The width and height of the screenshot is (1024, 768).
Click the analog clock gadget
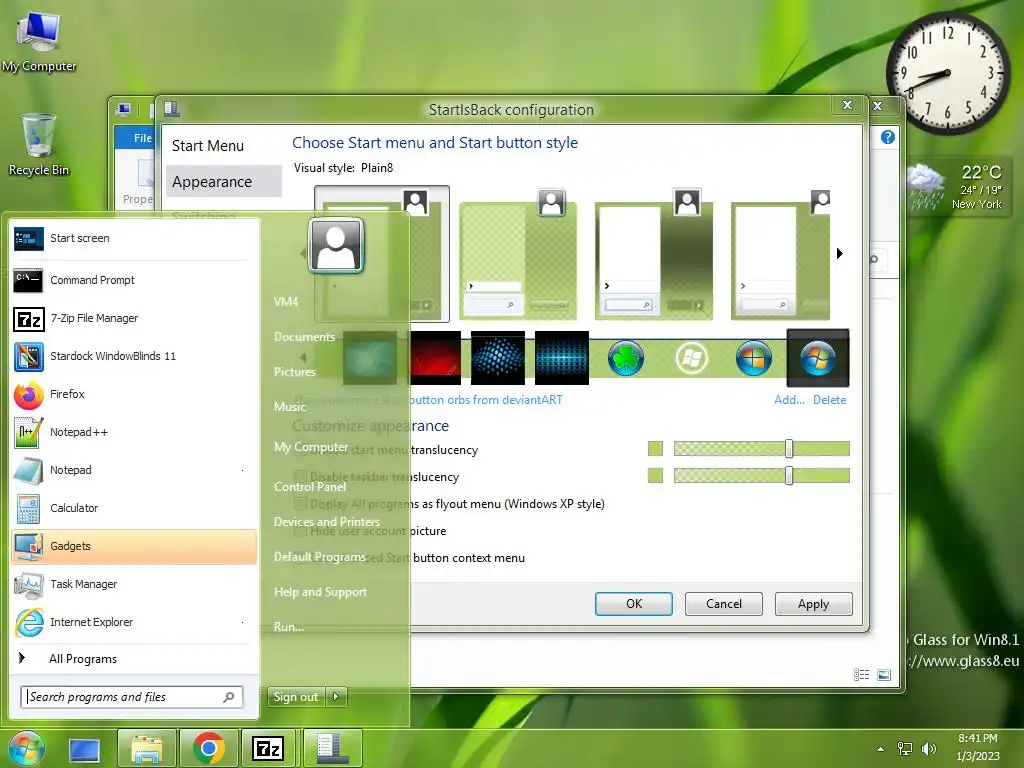pos(948,72)
